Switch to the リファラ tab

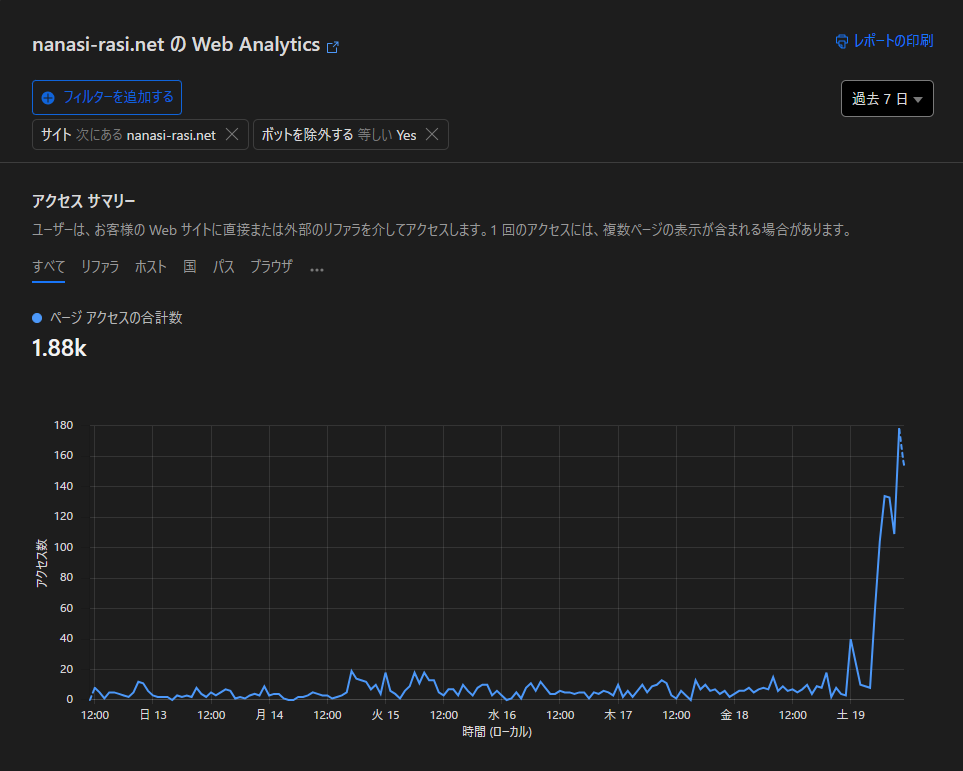click(100, 267)
